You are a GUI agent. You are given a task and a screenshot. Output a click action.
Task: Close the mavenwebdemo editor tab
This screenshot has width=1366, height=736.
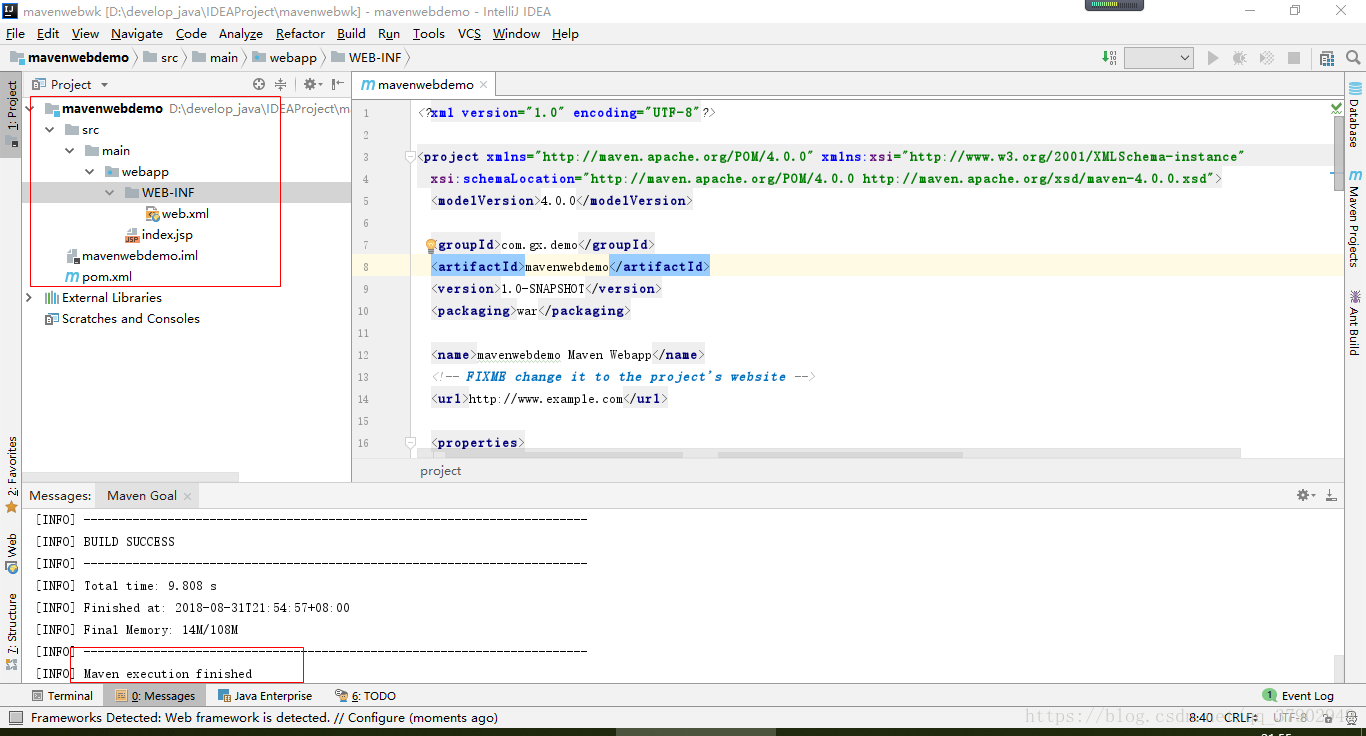click(484, 85)
